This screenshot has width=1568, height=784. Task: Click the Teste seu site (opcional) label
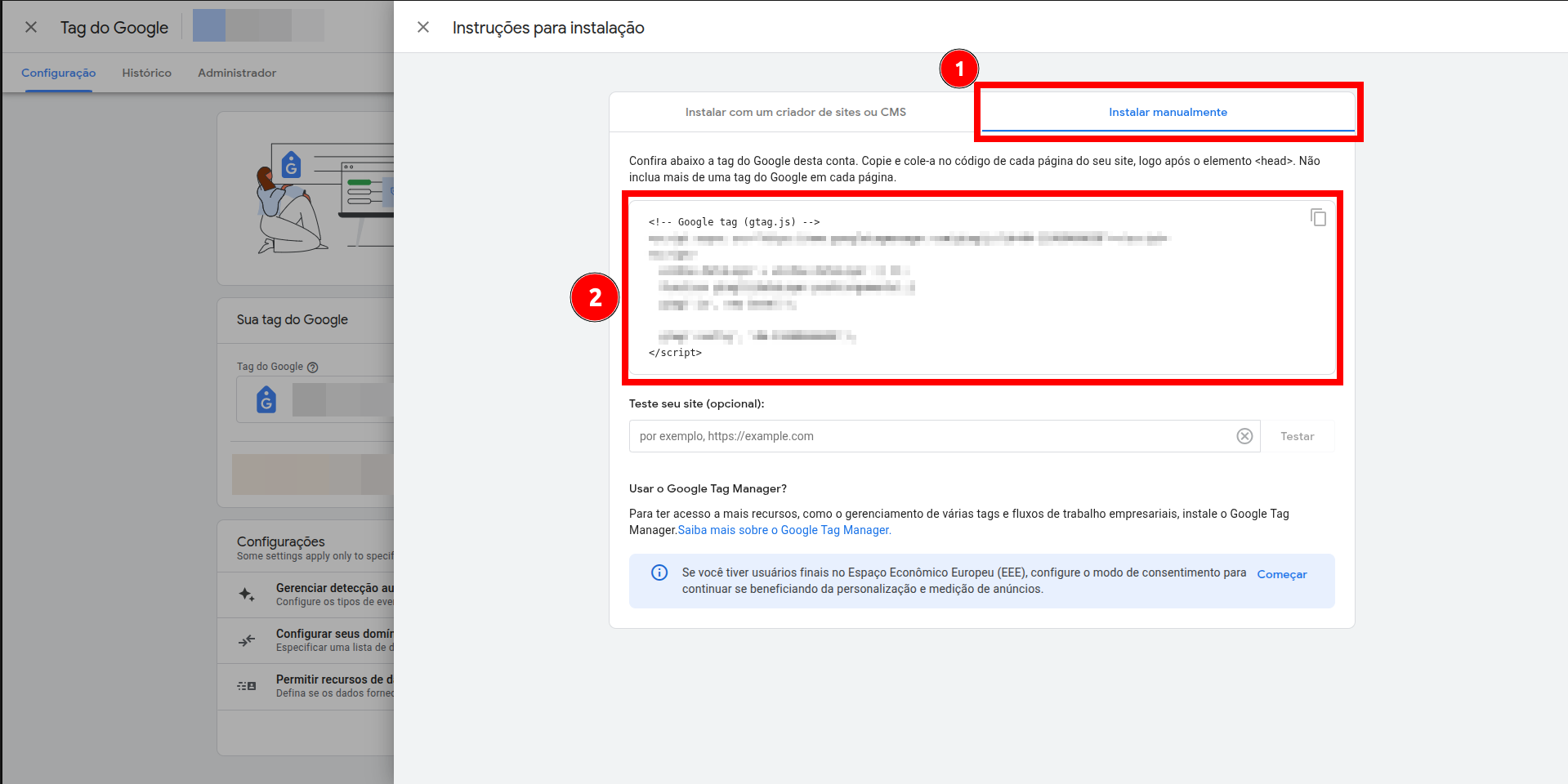click(697, 403)
